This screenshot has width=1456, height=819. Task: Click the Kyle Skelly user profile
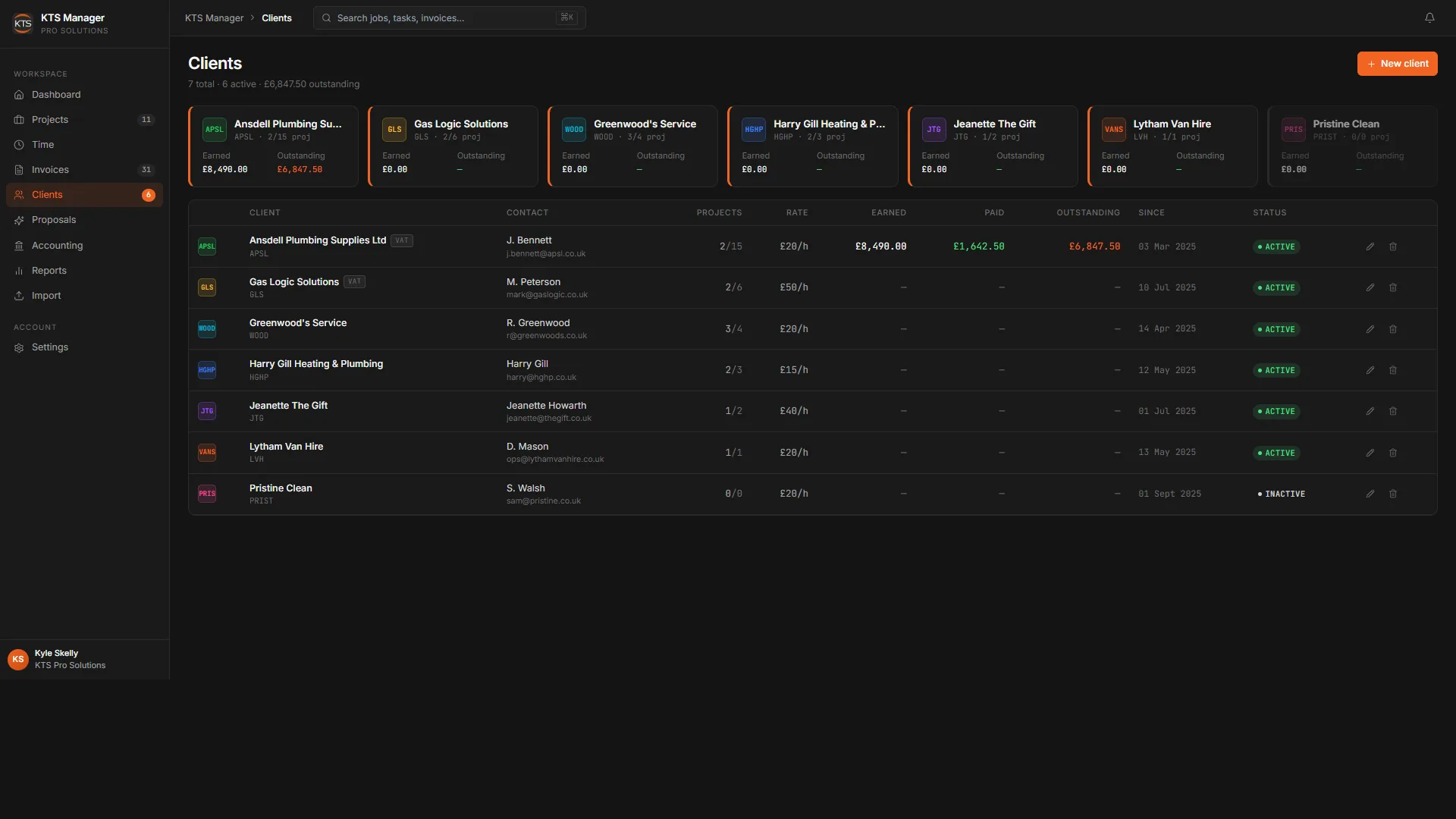click(84, 659)
